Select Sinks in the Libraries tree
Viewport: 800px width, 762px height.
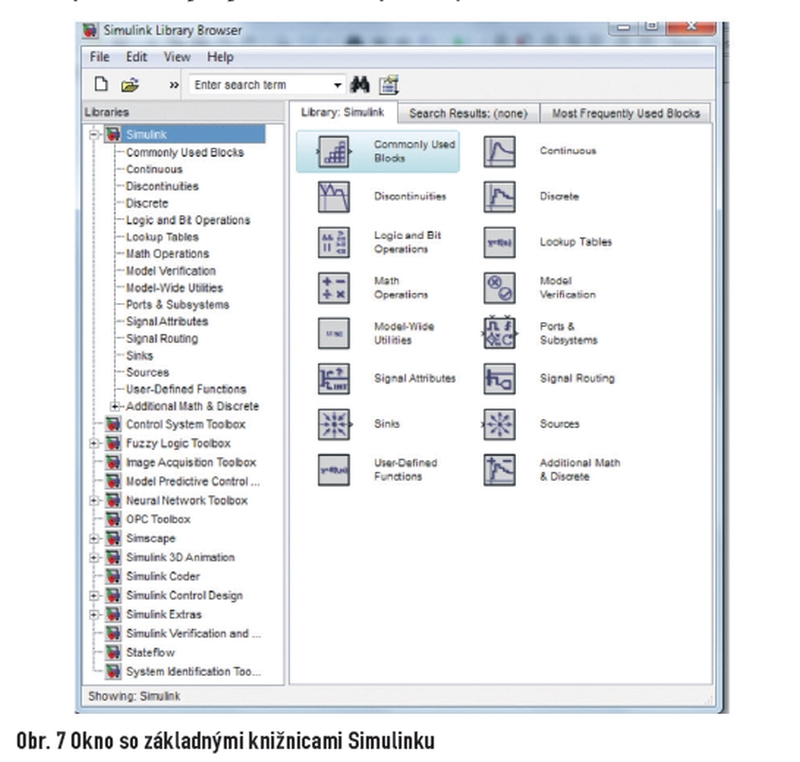click(x=139, y=355)
